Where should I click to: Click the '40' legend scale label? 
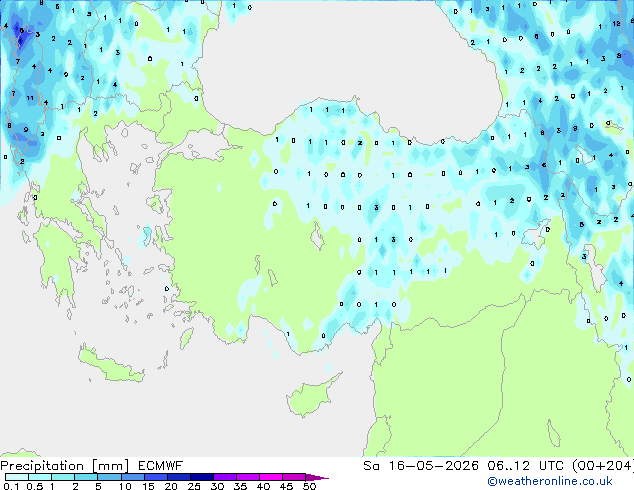[263, 486]
